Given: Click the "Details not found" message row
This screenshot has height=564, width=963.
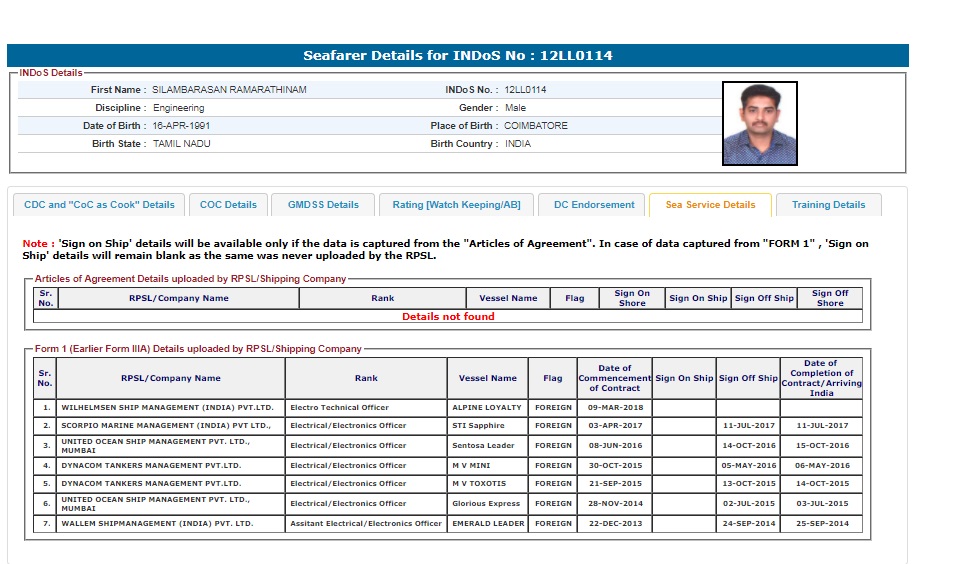Looking at the screenshot, I should point(448,317).
